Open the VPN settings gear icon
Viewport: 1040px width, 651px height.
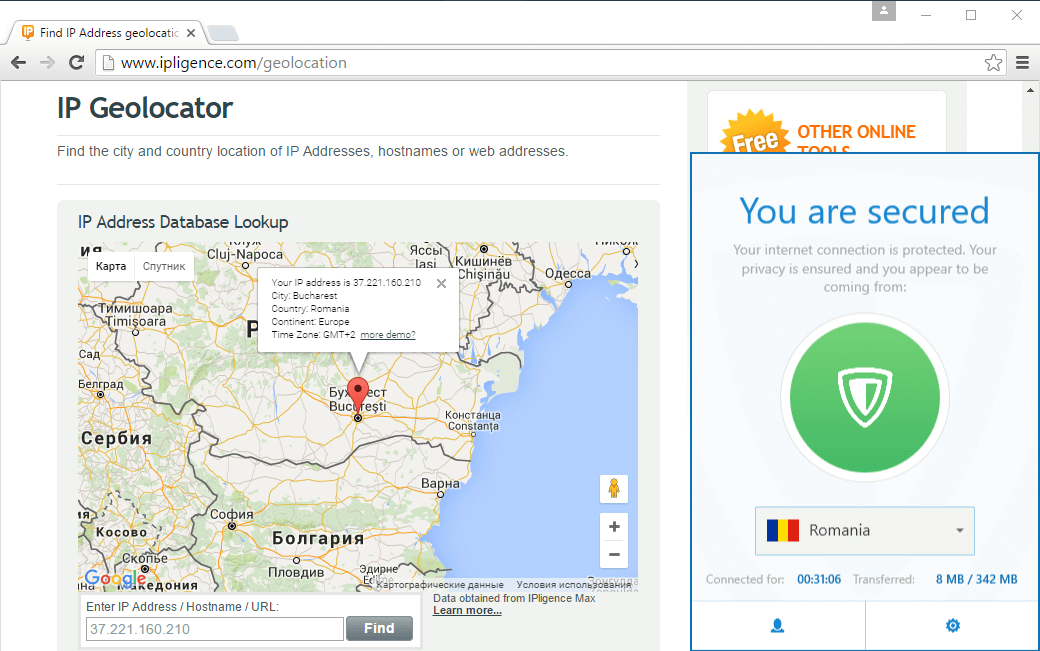coord(952,625)
